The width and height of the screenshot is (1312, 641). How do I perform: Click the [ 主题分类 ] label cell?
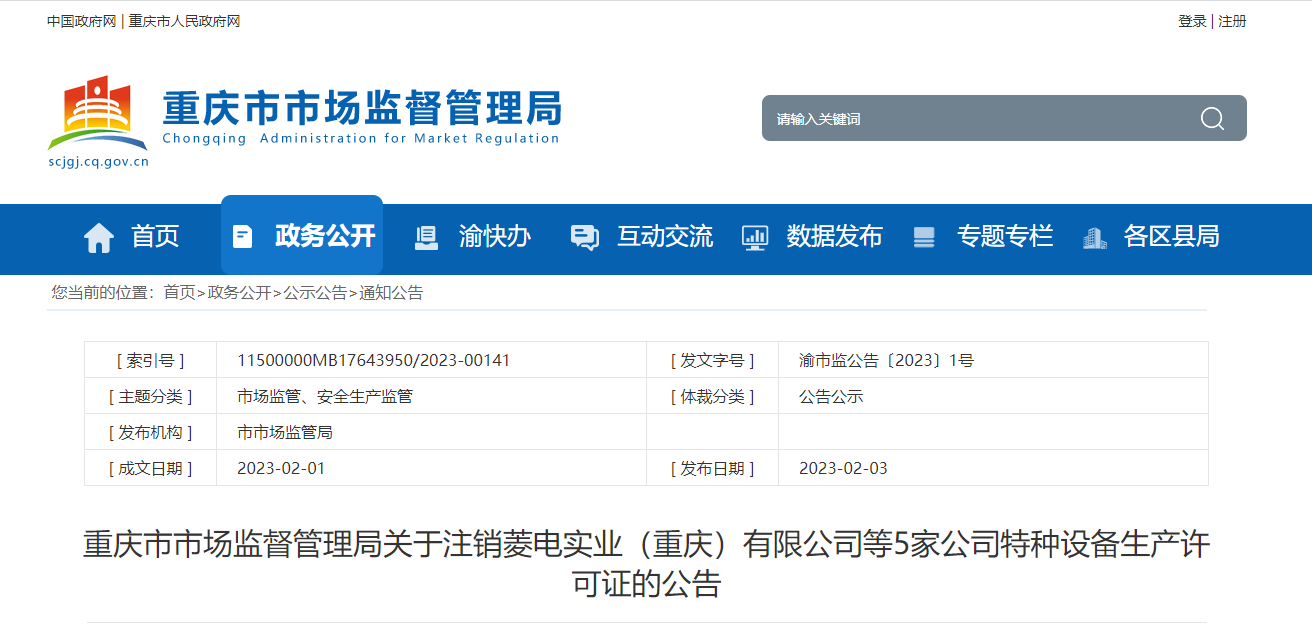[x=151, y=396]
